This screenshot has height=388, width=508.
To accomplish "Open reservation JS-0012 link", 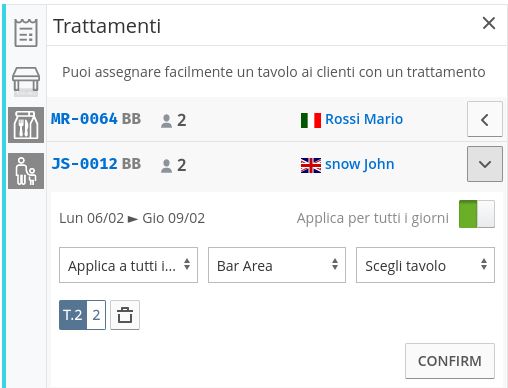I will point(84,164).
